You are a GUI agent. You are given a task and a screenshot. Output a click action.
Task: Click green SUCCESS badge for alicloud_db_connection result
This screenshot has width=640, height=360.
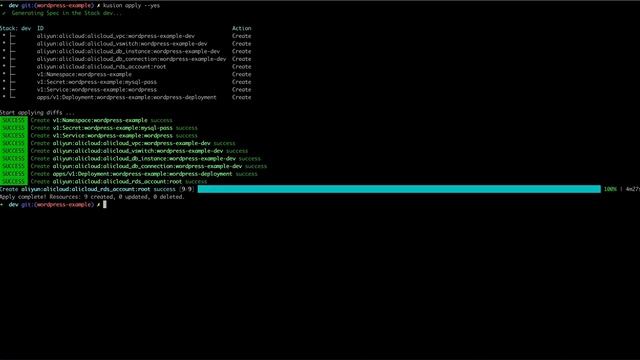point(14,166)
